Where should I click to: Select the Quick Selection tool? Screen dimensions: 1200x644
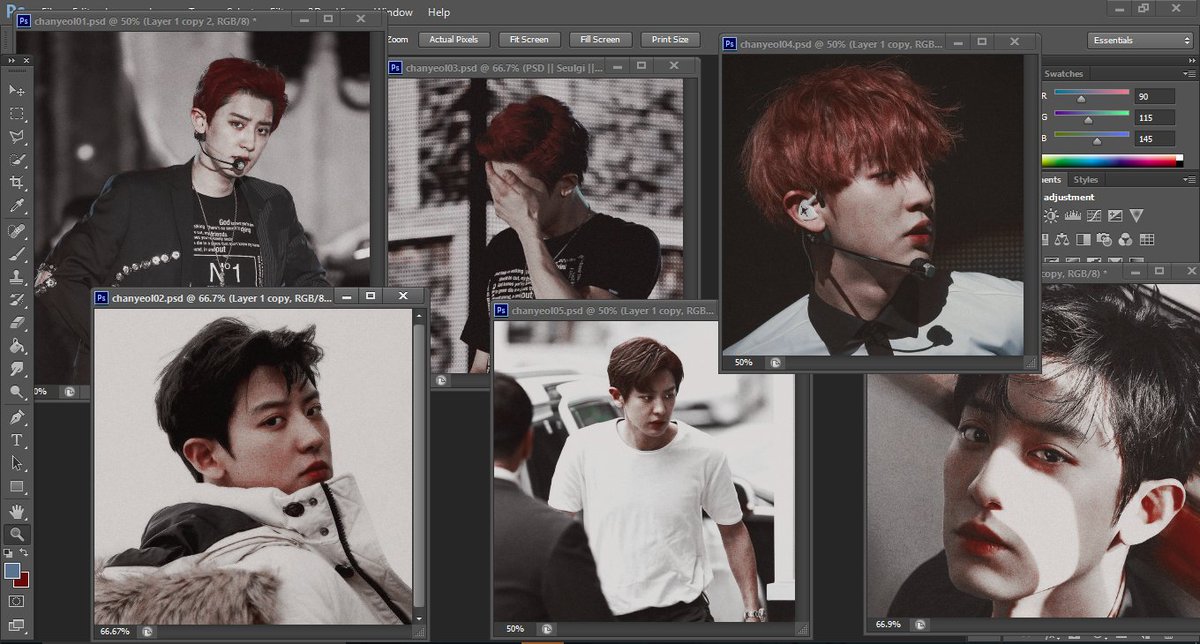coord(17,160)
